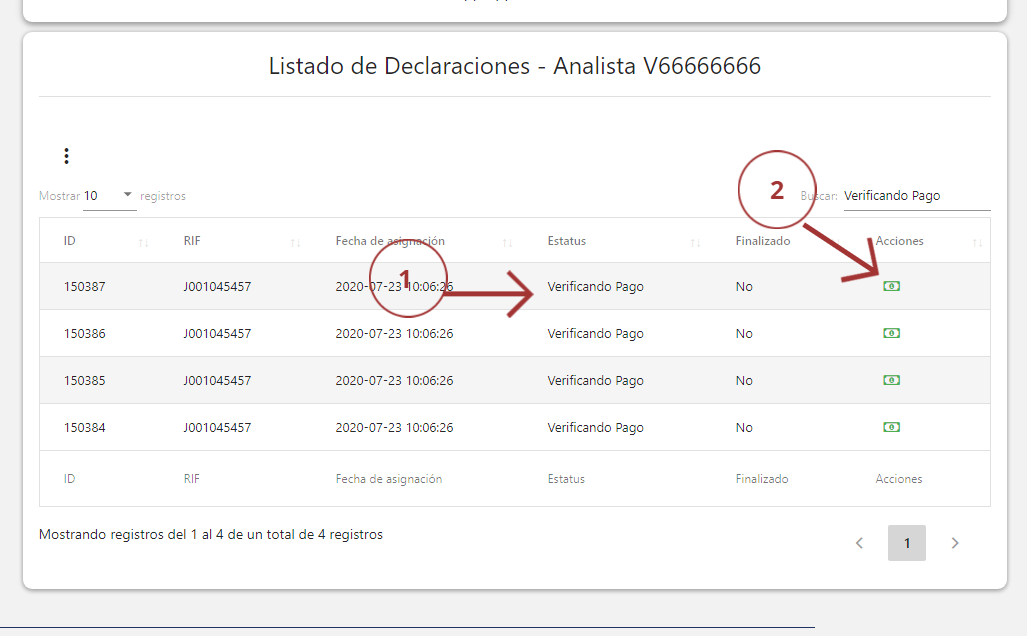Click payment icon for declaration 150387
The height and width of the screenshot is (636, 1027).
tap(891, 286)
